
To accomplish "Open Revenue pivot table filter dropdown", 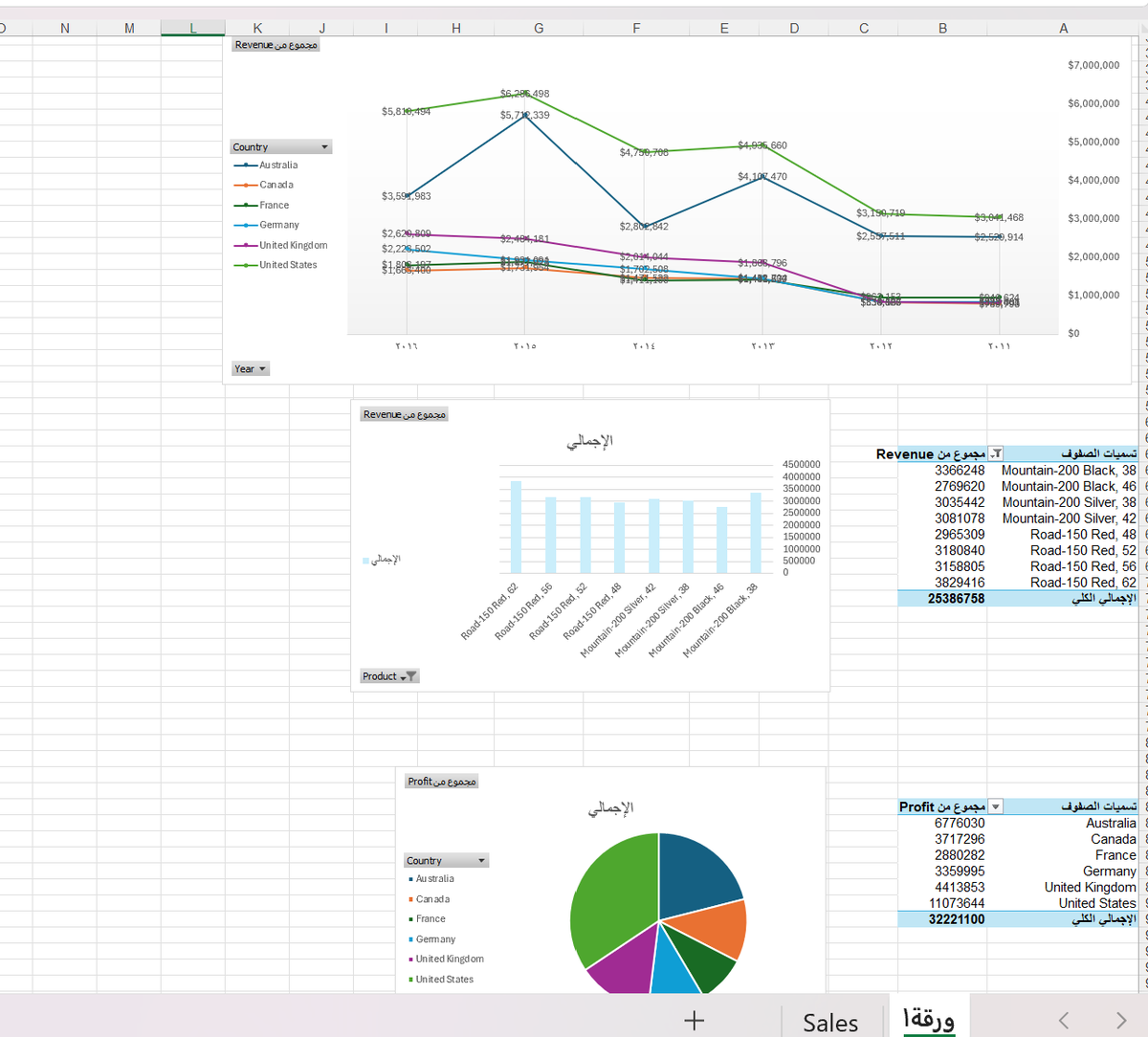I will pyautogui.click(x=996, y=454).
